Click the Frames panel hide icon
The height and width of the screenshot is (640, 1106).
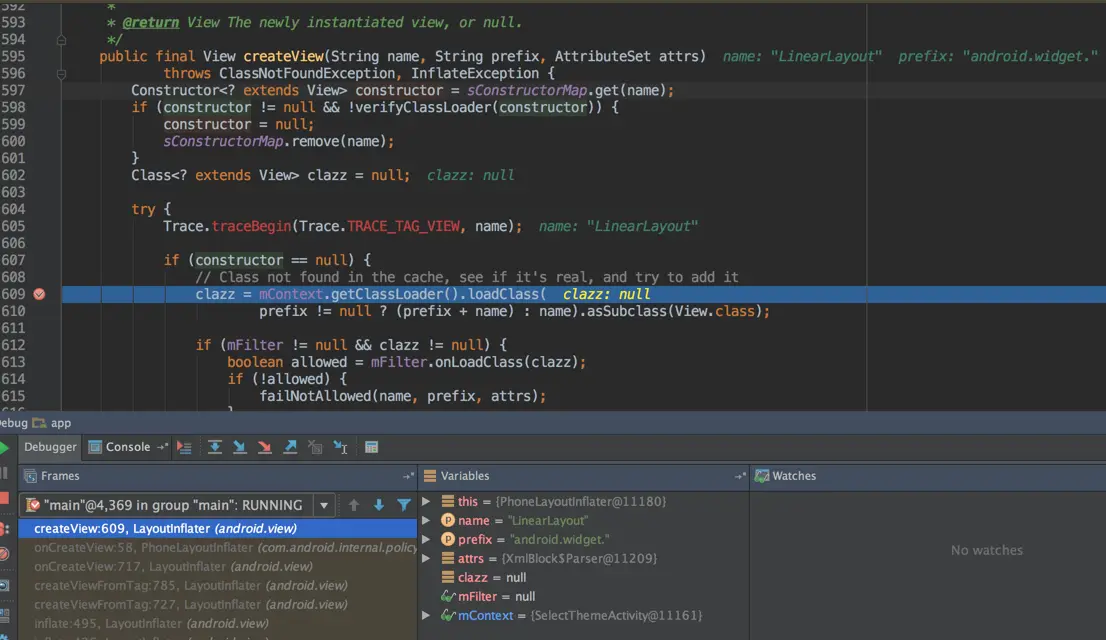(x=408, y=476)
